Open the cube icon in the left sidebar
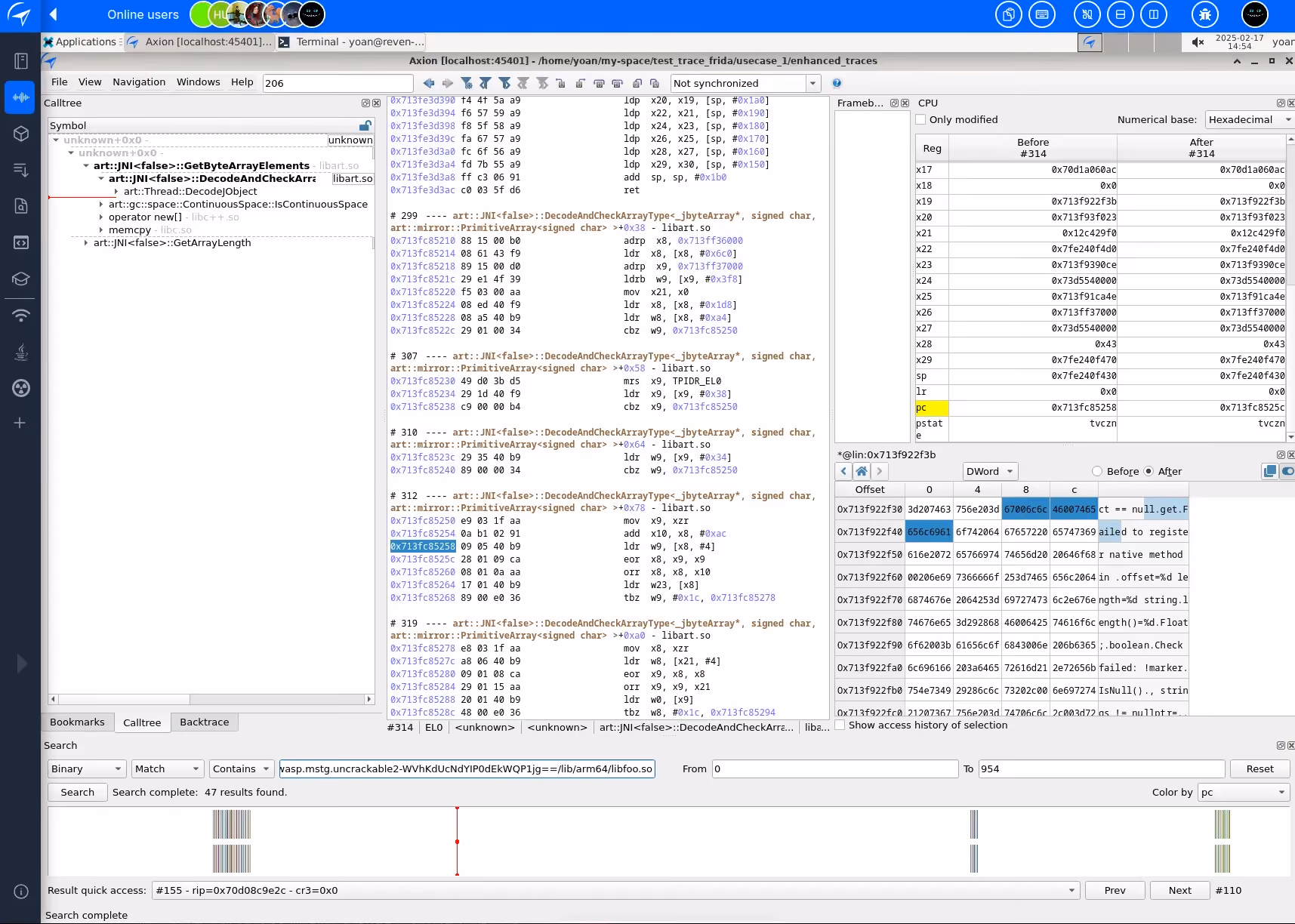Viewport: 1295px width, 924px height. tap(20, 134)
